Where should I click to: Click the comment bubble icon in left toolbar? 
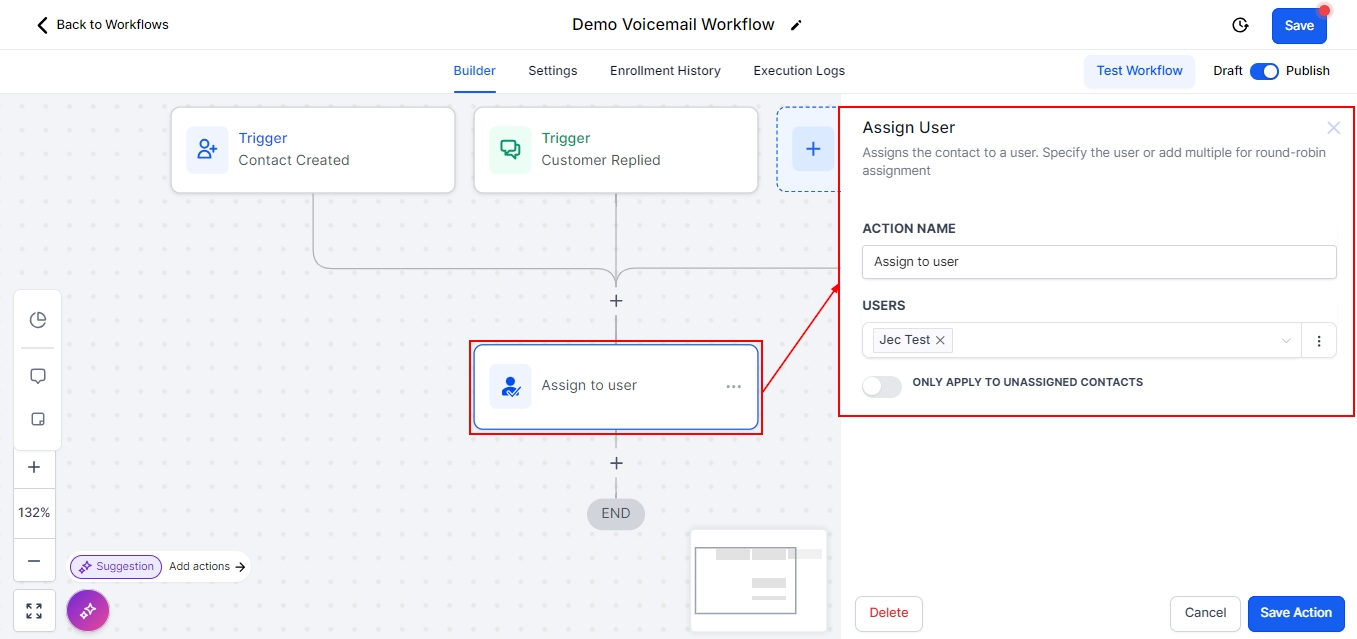pos(38,376)
